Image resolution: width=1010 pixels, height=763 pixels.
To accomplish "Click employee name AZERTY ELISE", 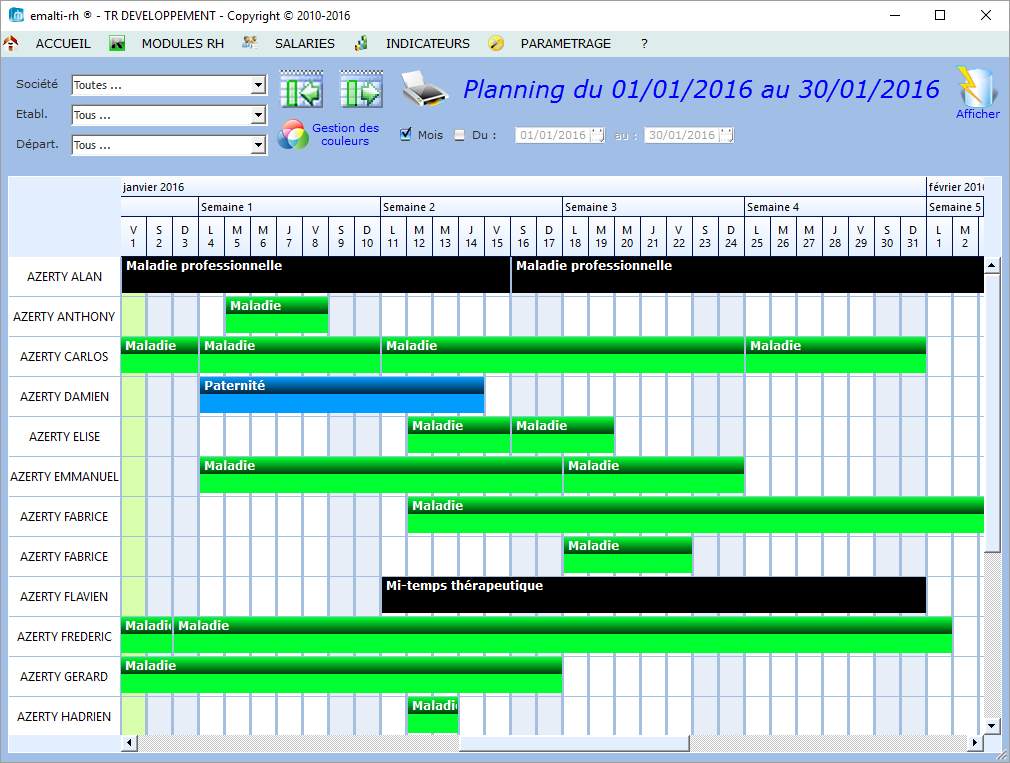I will (x=64, y=437).
